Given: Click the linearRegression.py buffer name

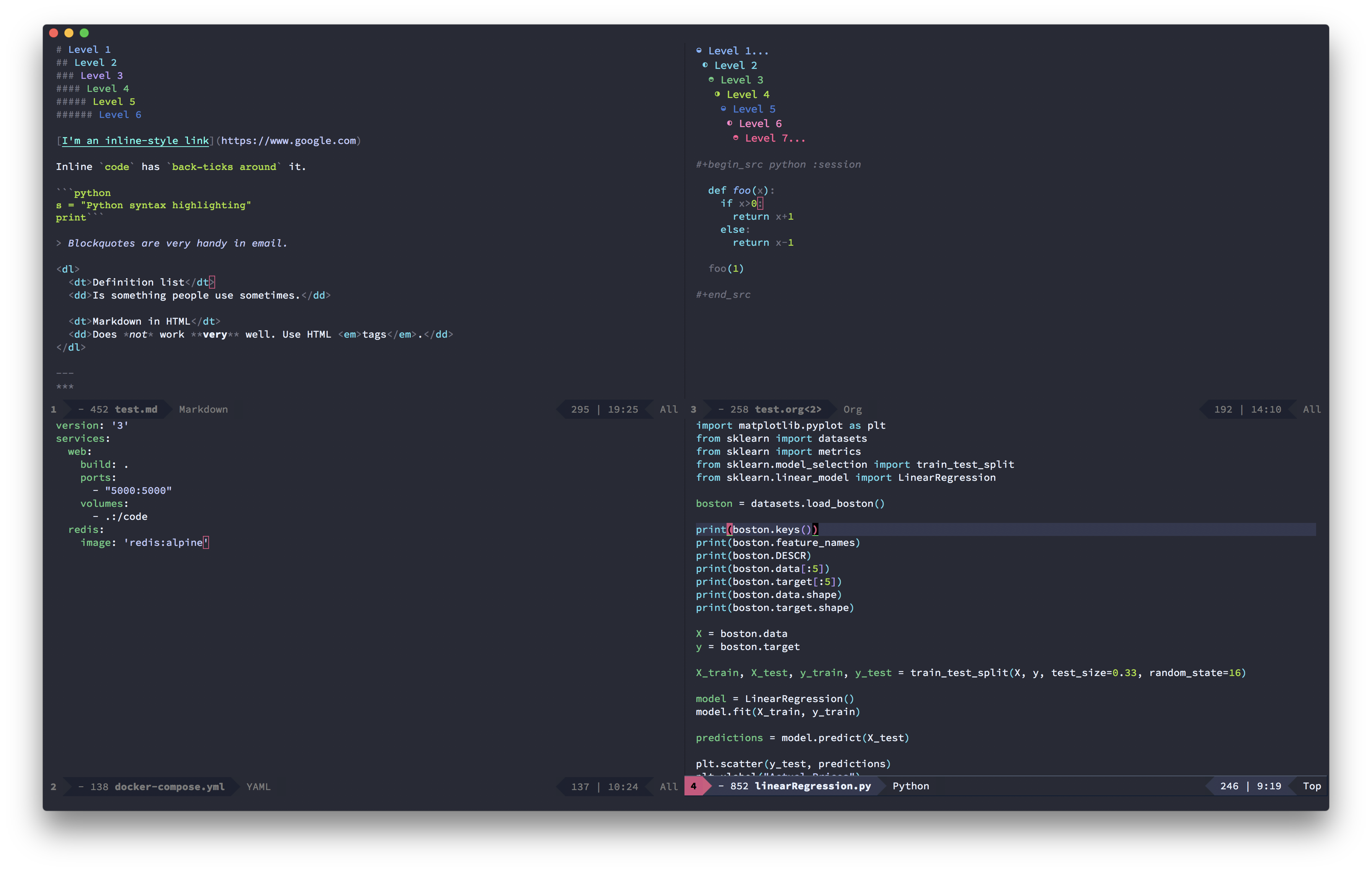Looking at the screenshot, I should (812, 786).
